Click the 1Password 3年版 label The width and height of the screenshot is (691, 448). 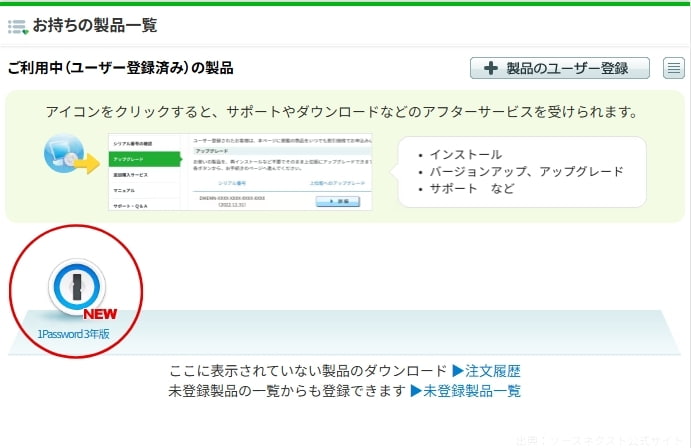[x=74, y=334]
